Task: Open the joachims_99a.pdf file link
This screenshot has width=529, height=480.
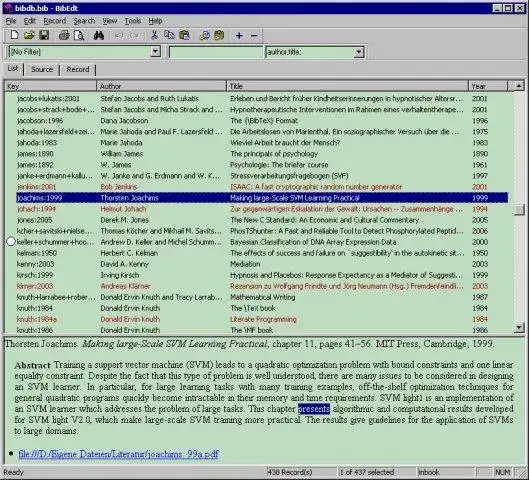Action: [x=118, y=454]
